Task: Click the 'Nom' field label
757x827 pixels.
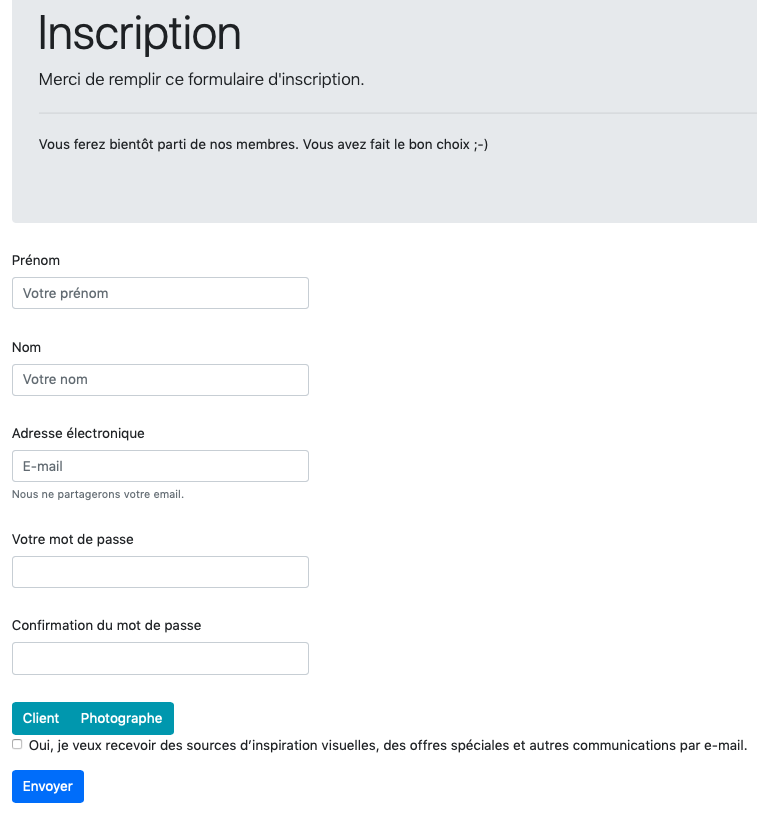Action: [27, 347]
